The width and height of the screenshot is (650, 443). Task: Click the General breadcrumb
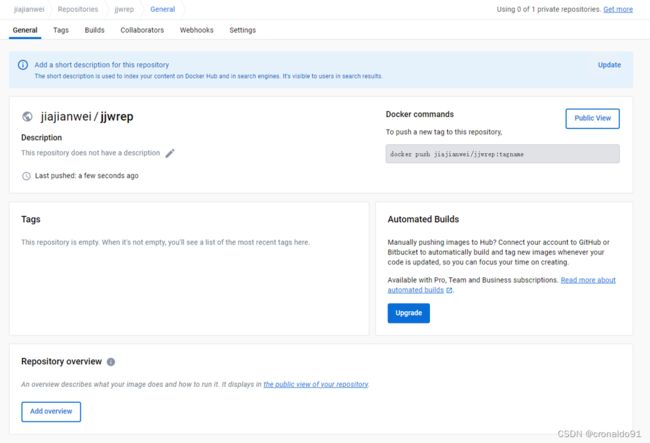162,9
